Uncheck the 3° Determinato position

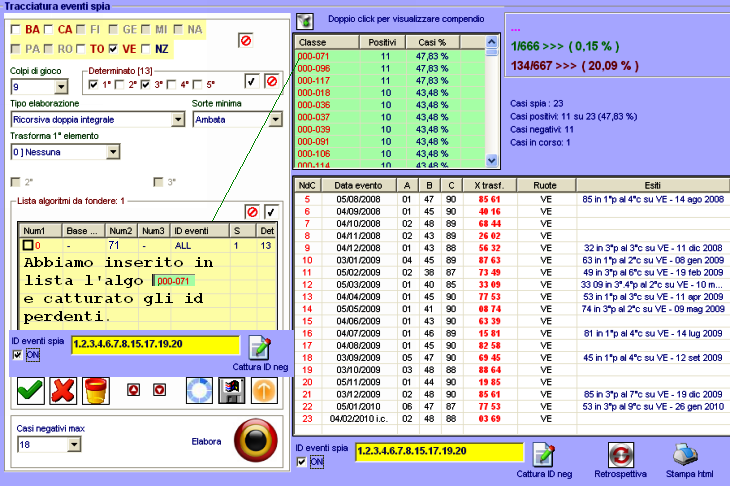click(x=145, y=84)
